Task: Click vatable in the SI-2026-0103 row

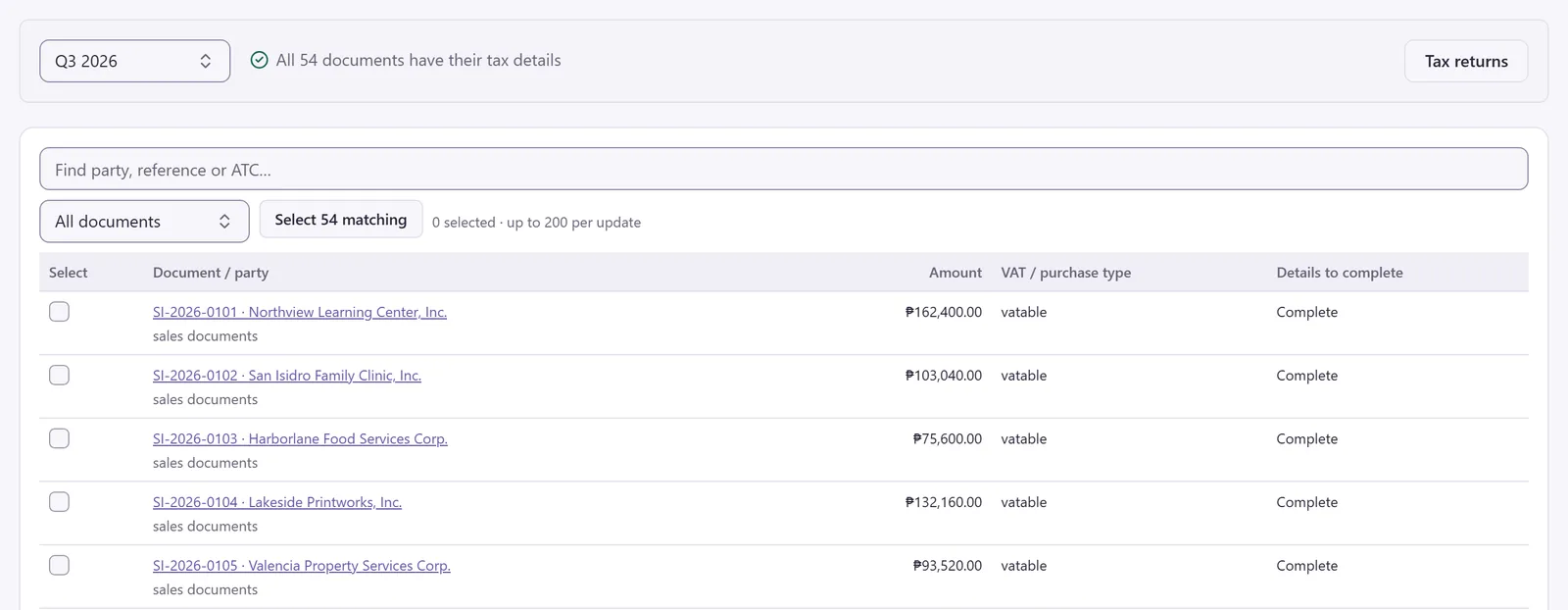Action: [x=1024, y=438]
